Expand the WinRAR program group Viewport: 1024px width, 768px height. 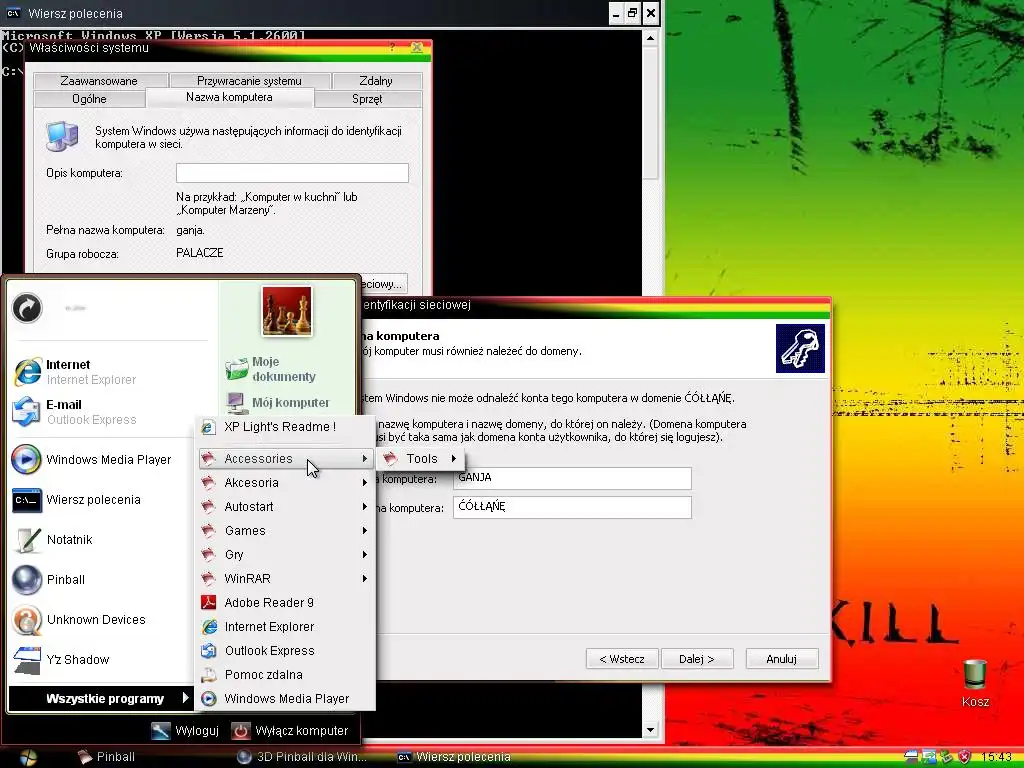[x=285, y=579]
